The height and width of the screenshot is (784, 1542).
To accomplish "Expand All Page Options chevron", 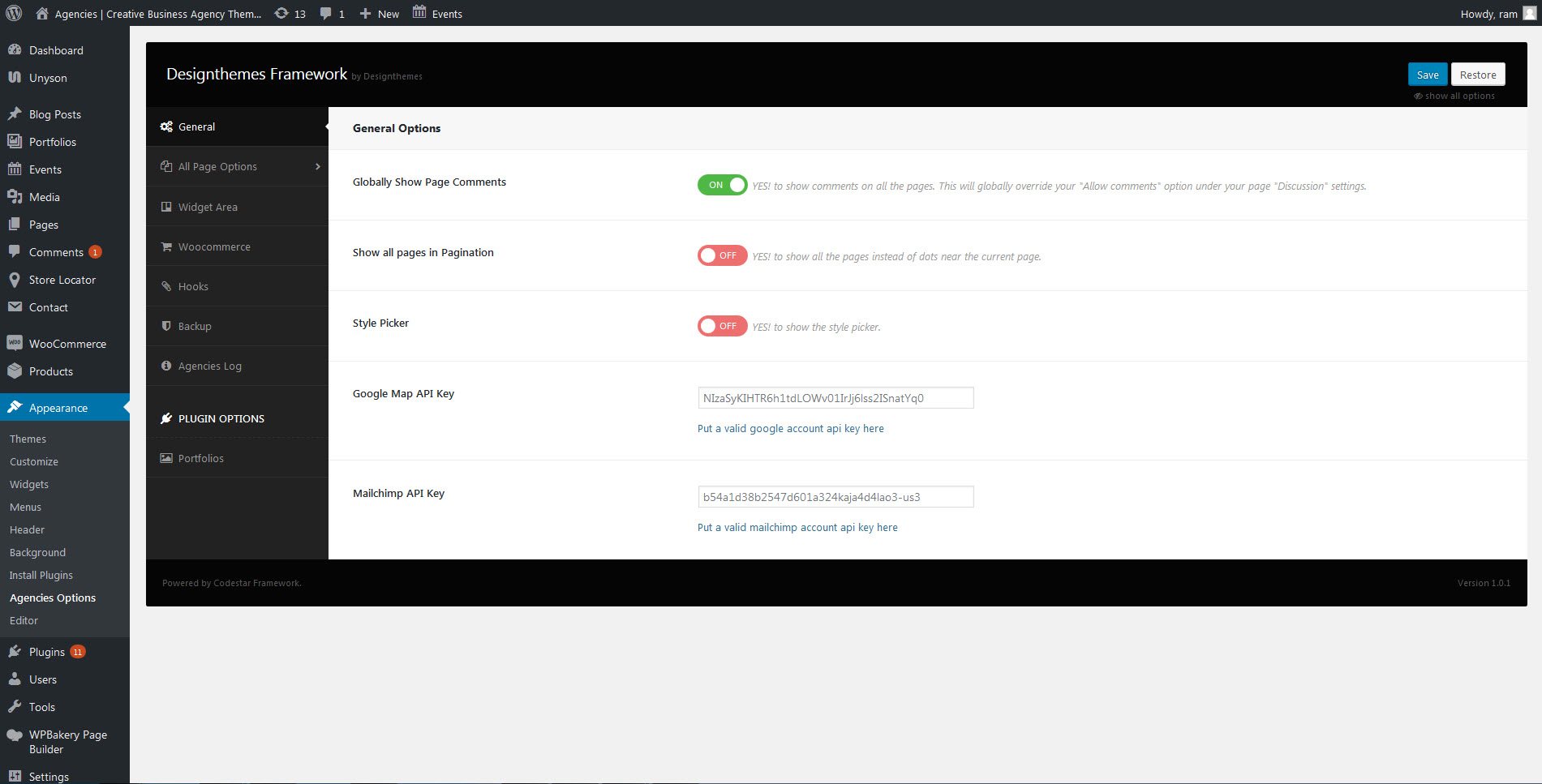I will point(316,166).
